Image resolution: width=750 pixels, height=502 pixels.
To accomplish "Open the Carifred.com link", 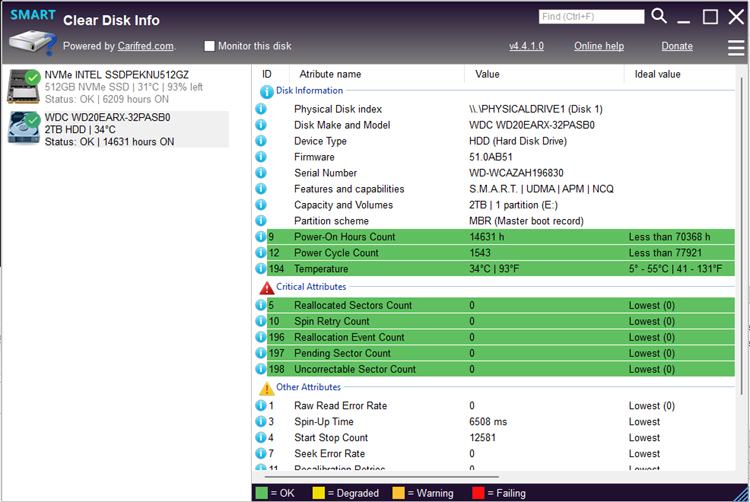I will point(148,46).
